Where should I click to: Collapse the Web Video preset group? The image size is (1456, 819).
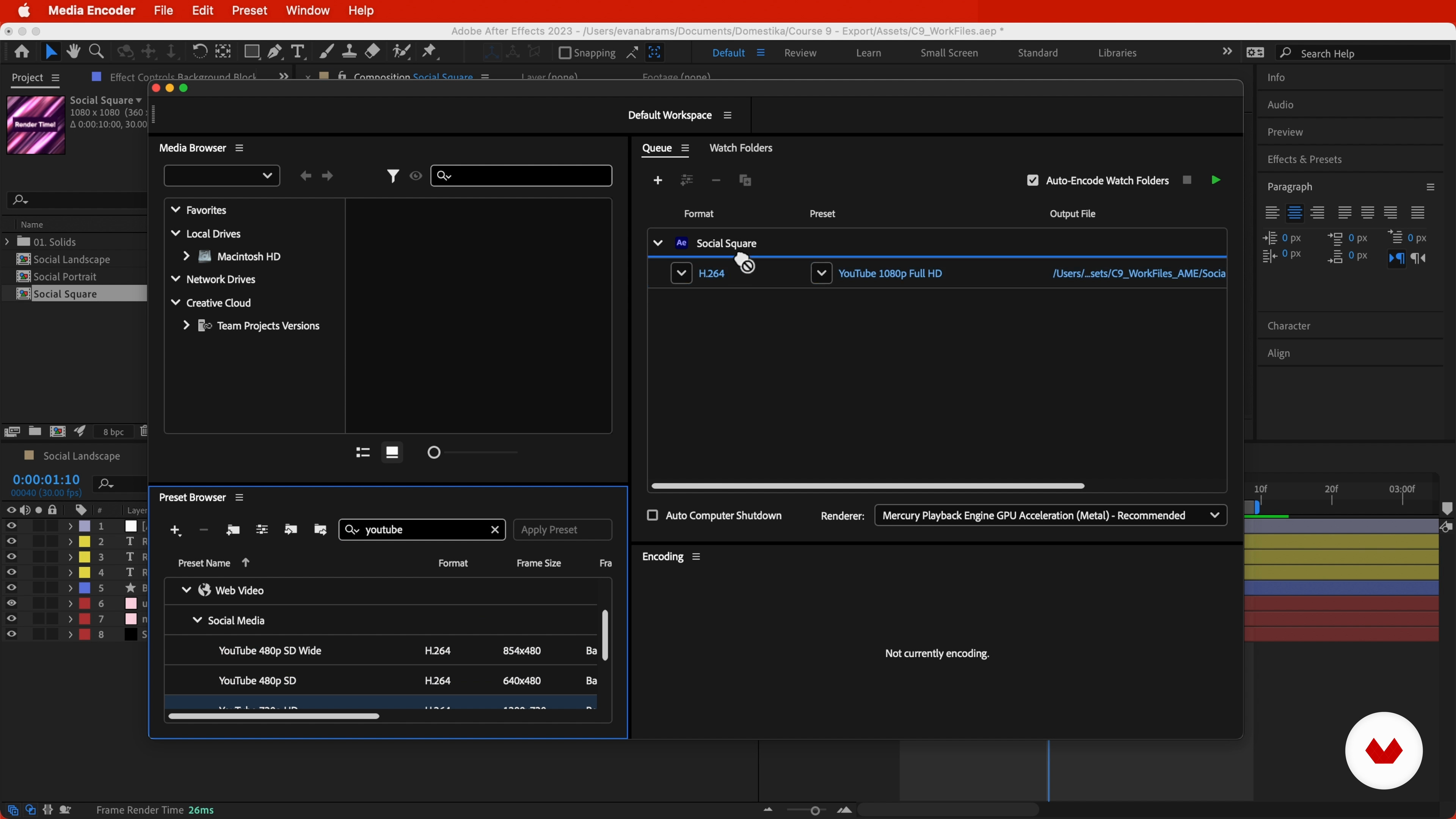pos(186,590)
